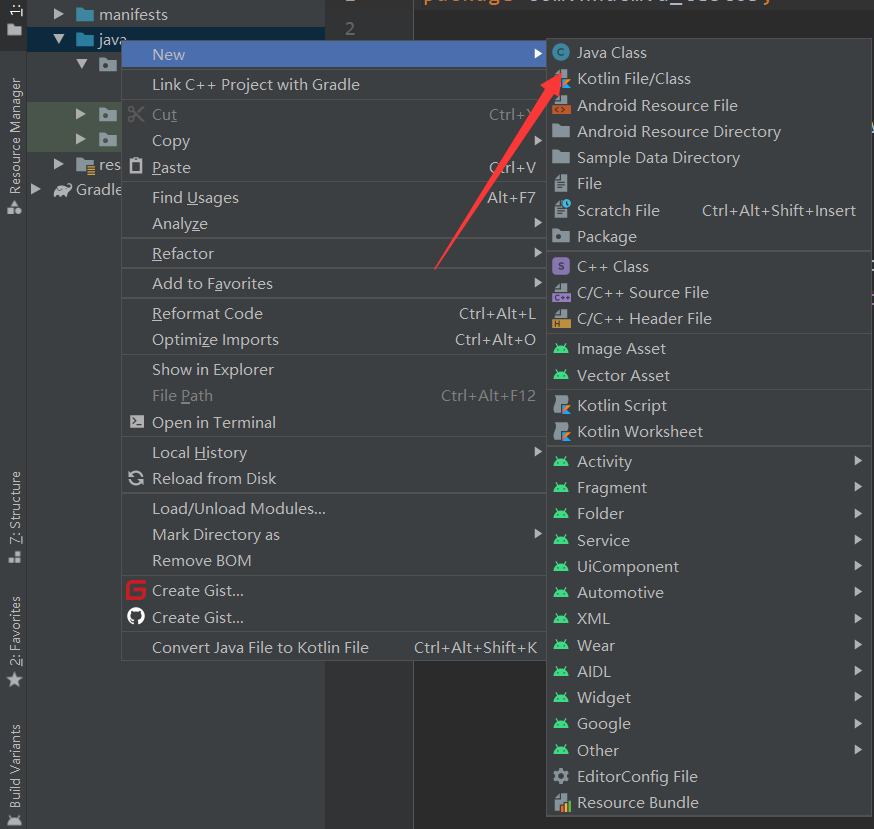Screen dimensions: 874x829
Task: Select Kotlin File/Class from New menu
Action: (x=709, y=79)
